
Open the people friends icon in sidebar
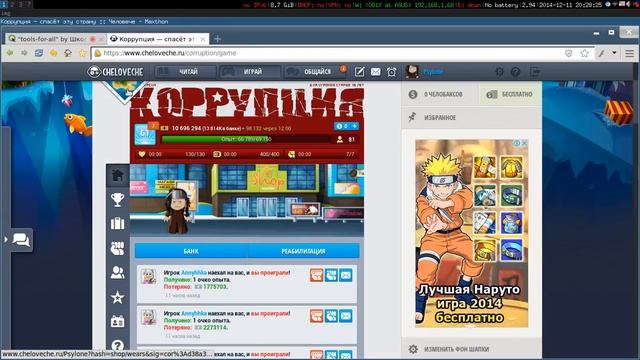(x=118, y=273)
